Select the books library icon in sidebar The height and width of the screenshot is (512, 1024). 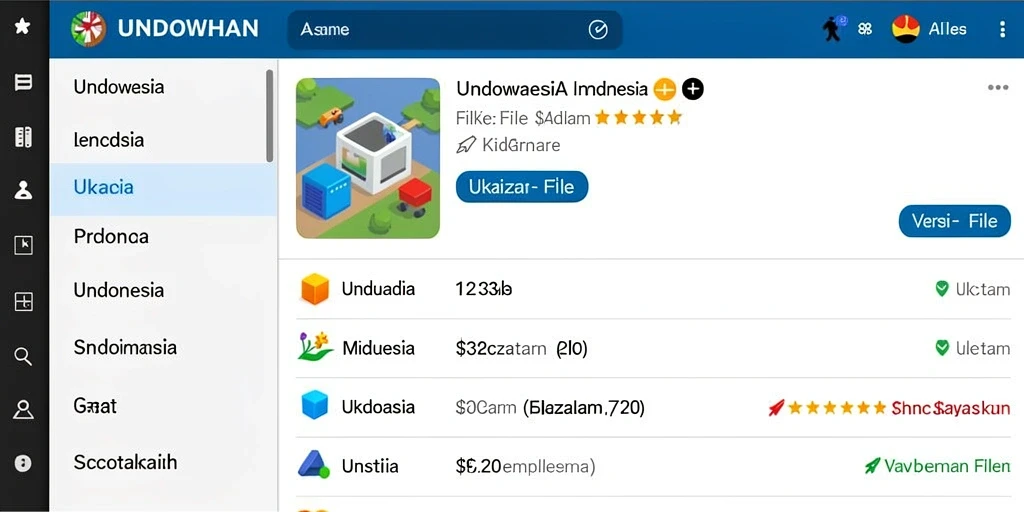(x=24, y=136)
